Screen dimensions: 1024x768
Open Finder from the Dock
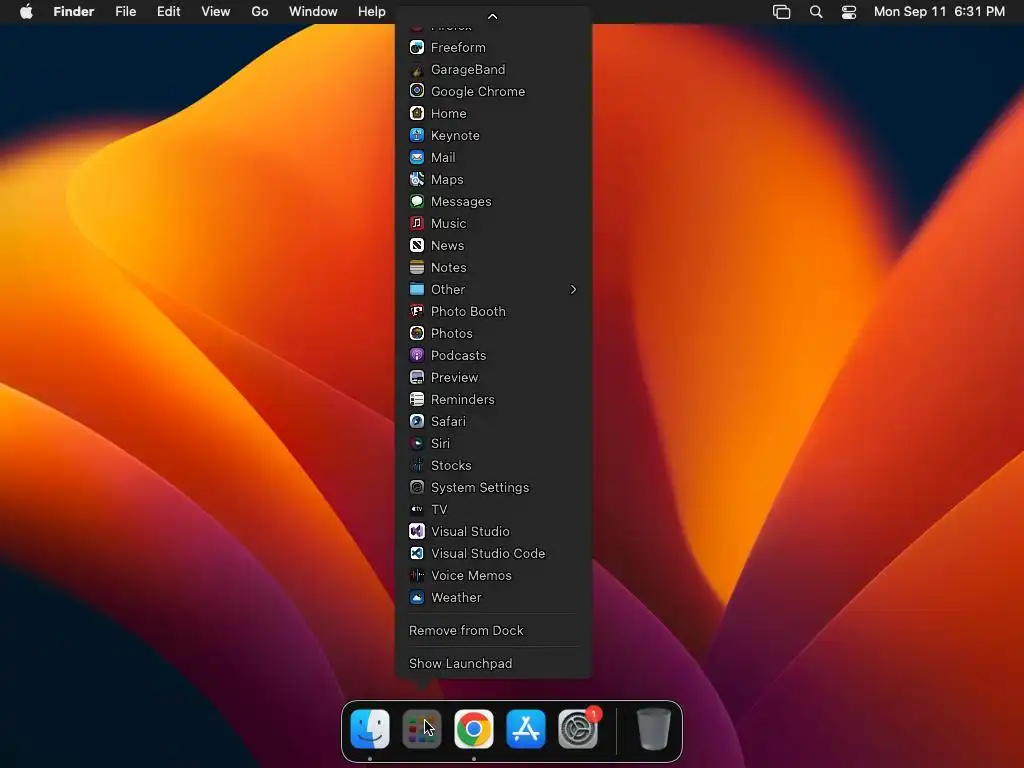(370, 729)
